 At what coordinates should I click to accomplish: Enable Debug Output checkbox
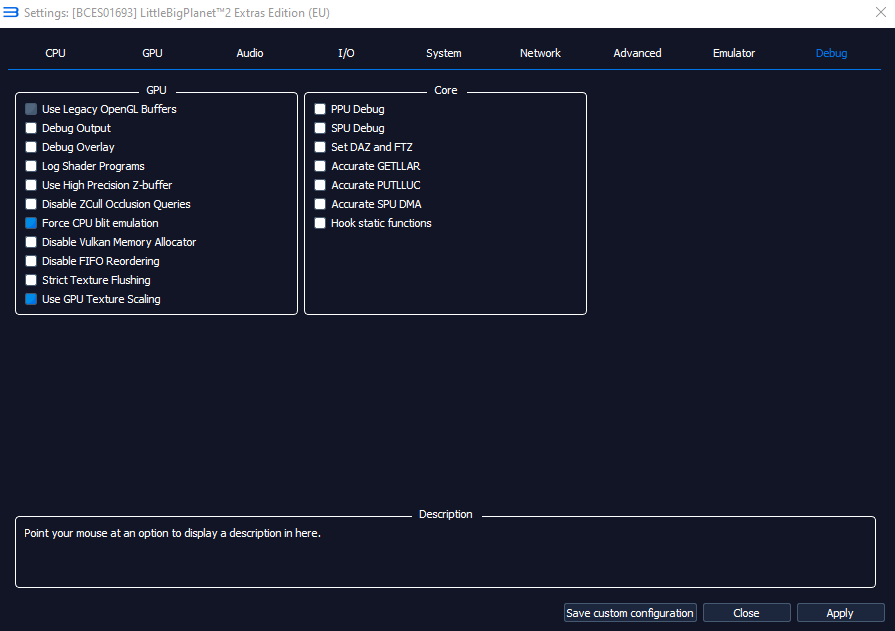[x=31, y=128]
